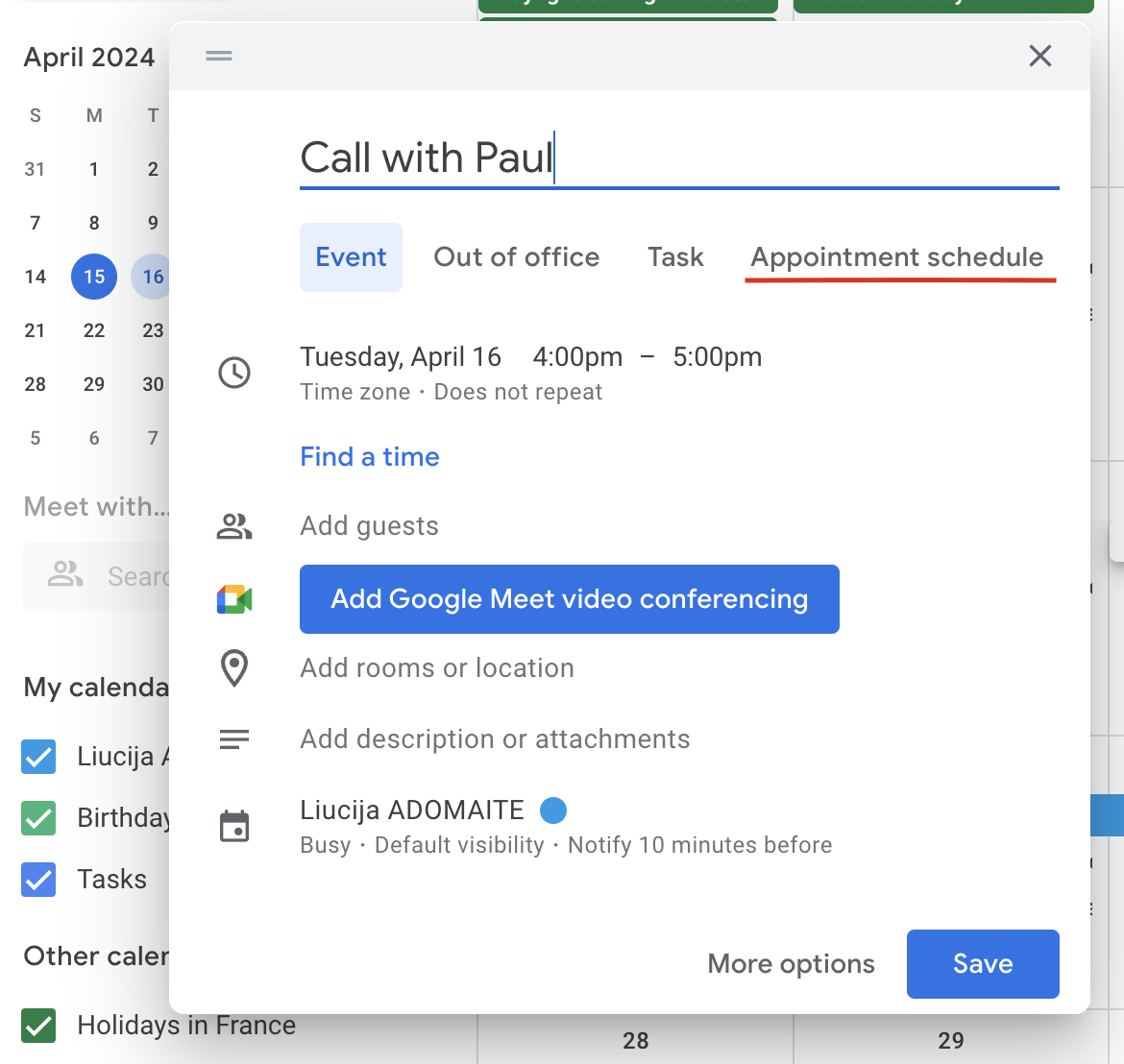Click the event title field
This screenshot has width=1124, height=1064.
tap(428, 157)
